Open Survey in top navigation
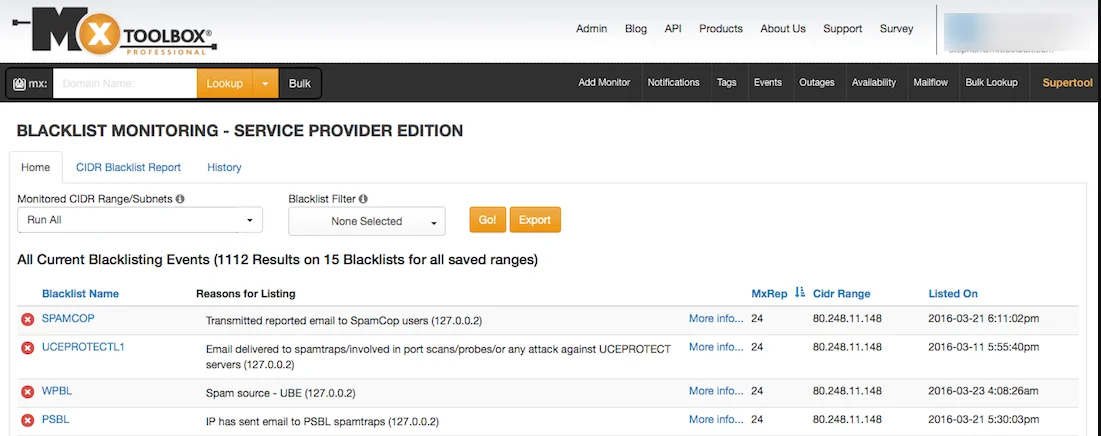This screenshot has height=436, width=1101. (x=897, y=29)
